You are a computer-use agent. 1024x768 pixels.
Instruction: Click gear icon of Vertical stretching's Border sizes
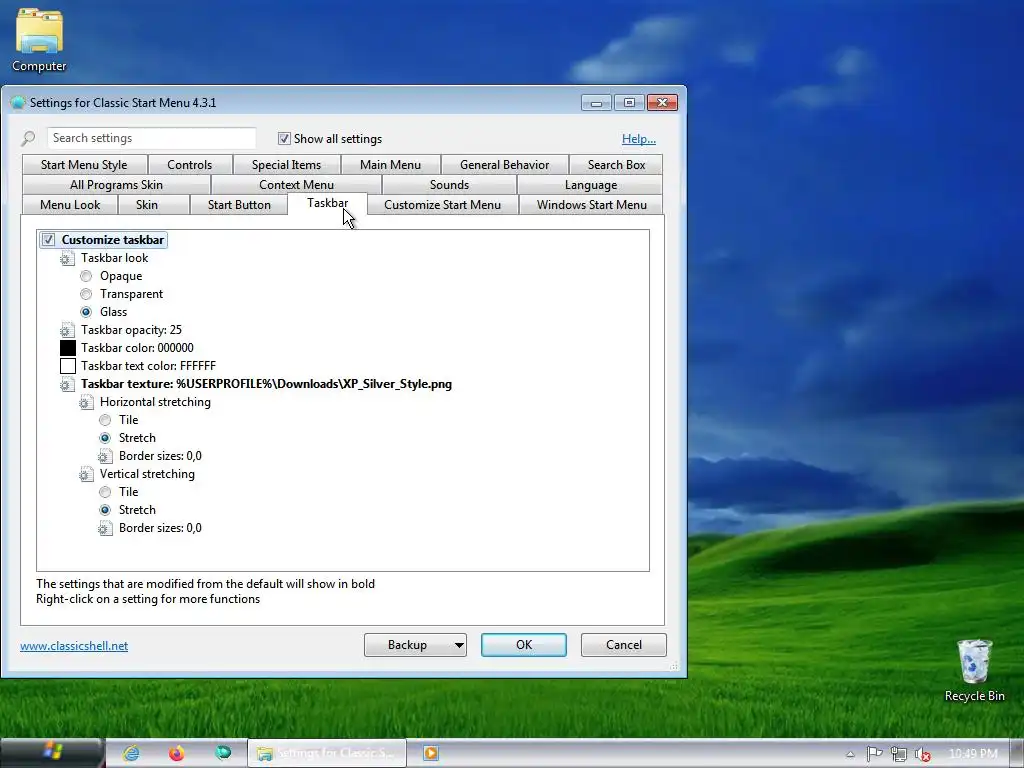pyautogui.click(x=104, y=528)
